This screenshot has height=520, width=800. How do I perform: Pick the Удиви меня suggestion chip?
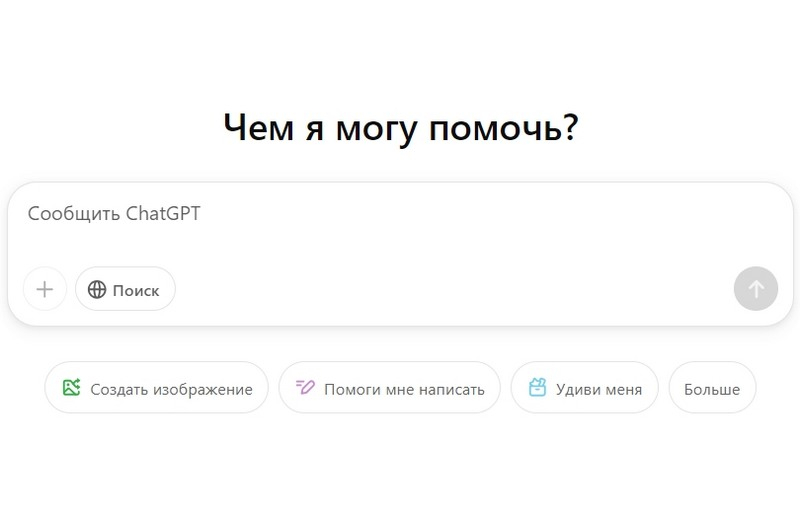pyautogui.click(x=585, y=388)
